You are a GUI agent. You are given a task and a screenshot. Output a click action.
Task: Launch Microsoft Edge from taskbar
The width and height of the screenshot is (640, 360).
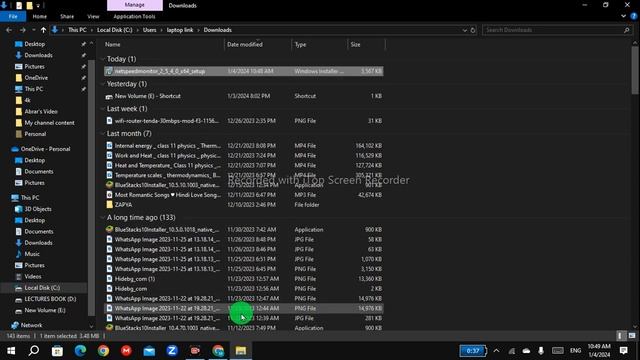coord(80,351)
